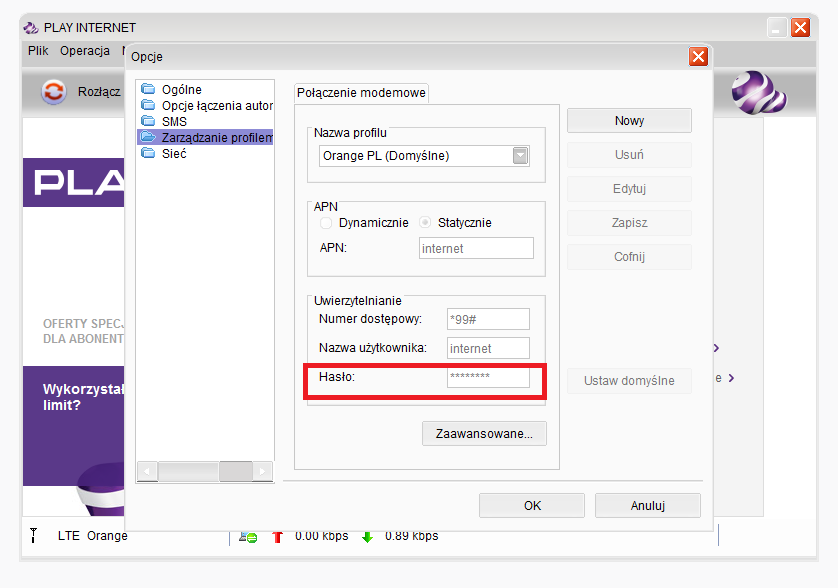Click the Sieć folder icon
Image resolution: width=838 pixels, height=588 pixels.
pos(148,153)
